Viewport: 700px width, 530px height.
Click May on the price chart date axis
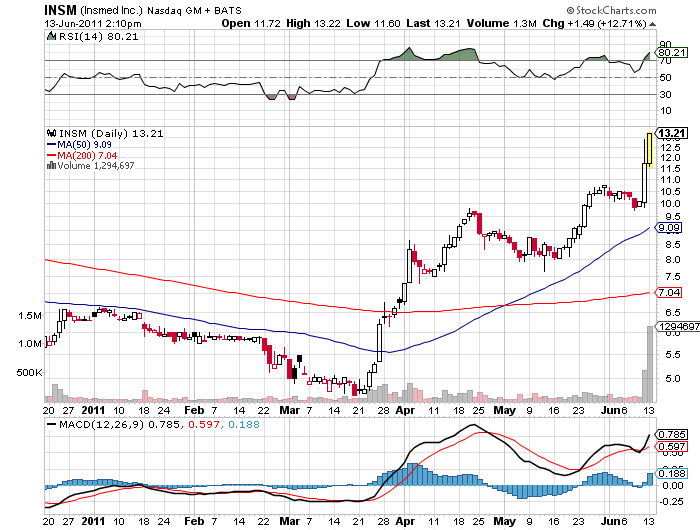pos(504,410)
